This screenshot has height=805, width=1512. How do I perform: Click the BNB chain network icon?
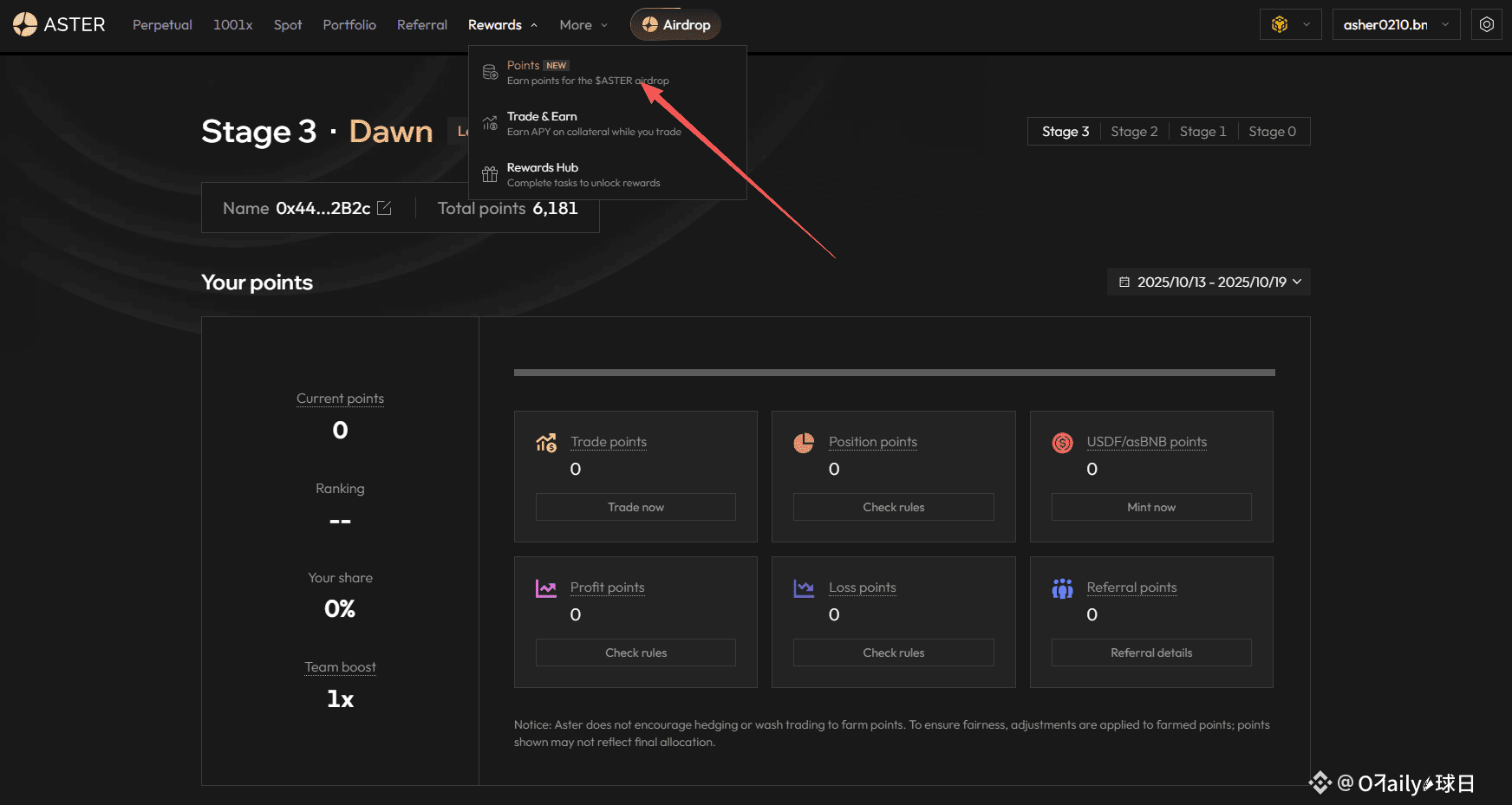[x=1280, y=24]
